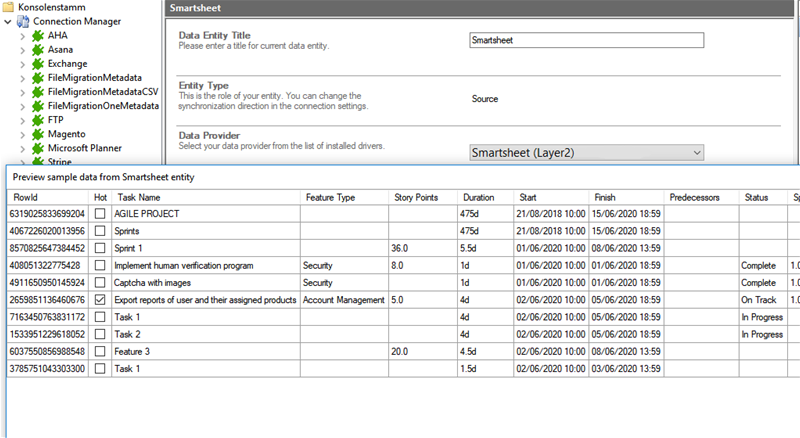Select the Asana connection icon
Screen dimensions: 800x438
point(38,49)
